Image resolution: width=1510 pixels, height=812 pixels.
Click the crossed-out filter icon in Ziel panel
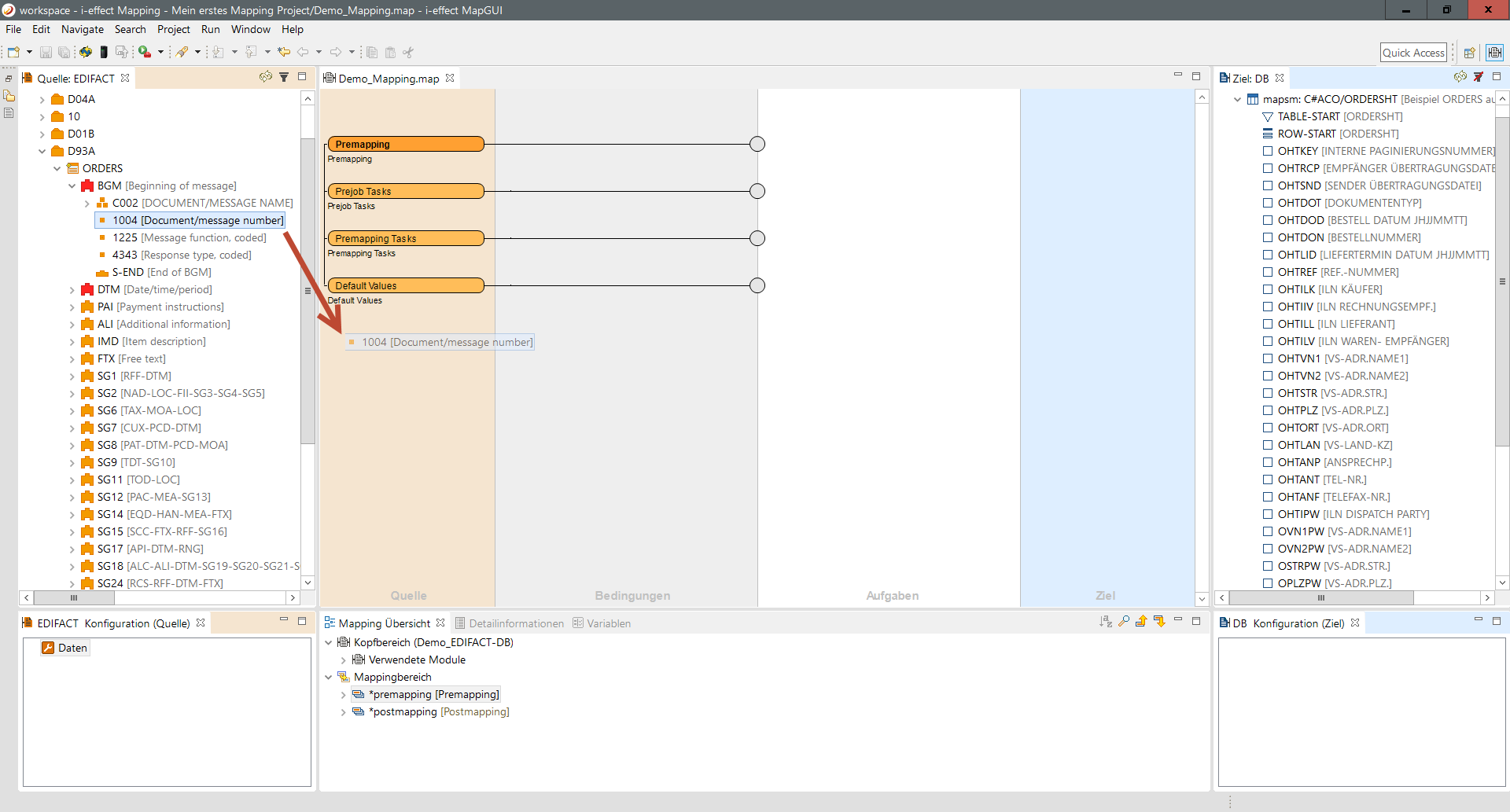pyautogui.click(x=1478, y=77)
